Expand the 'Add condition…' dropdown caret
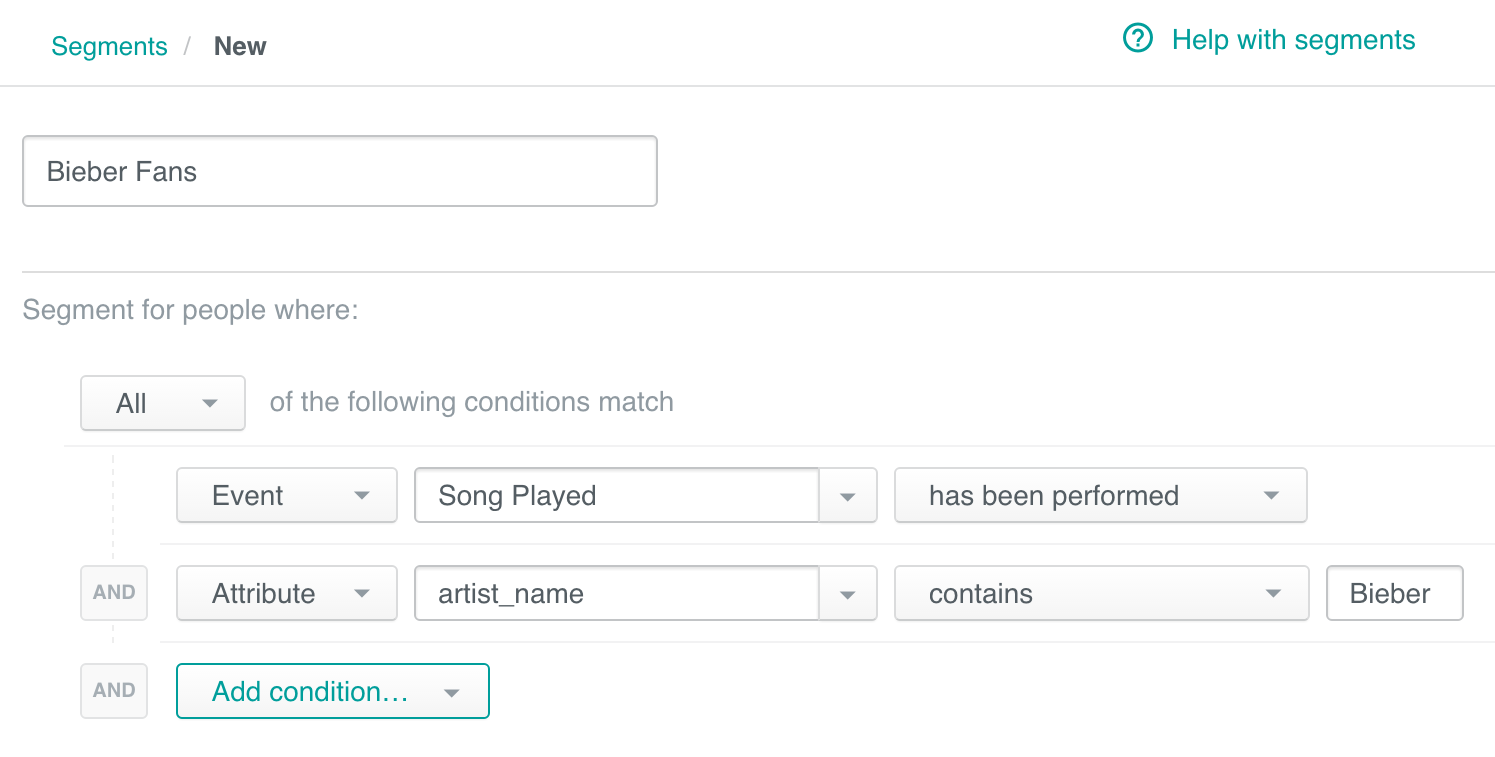1495x757 pixels. [x=451, y=691]
